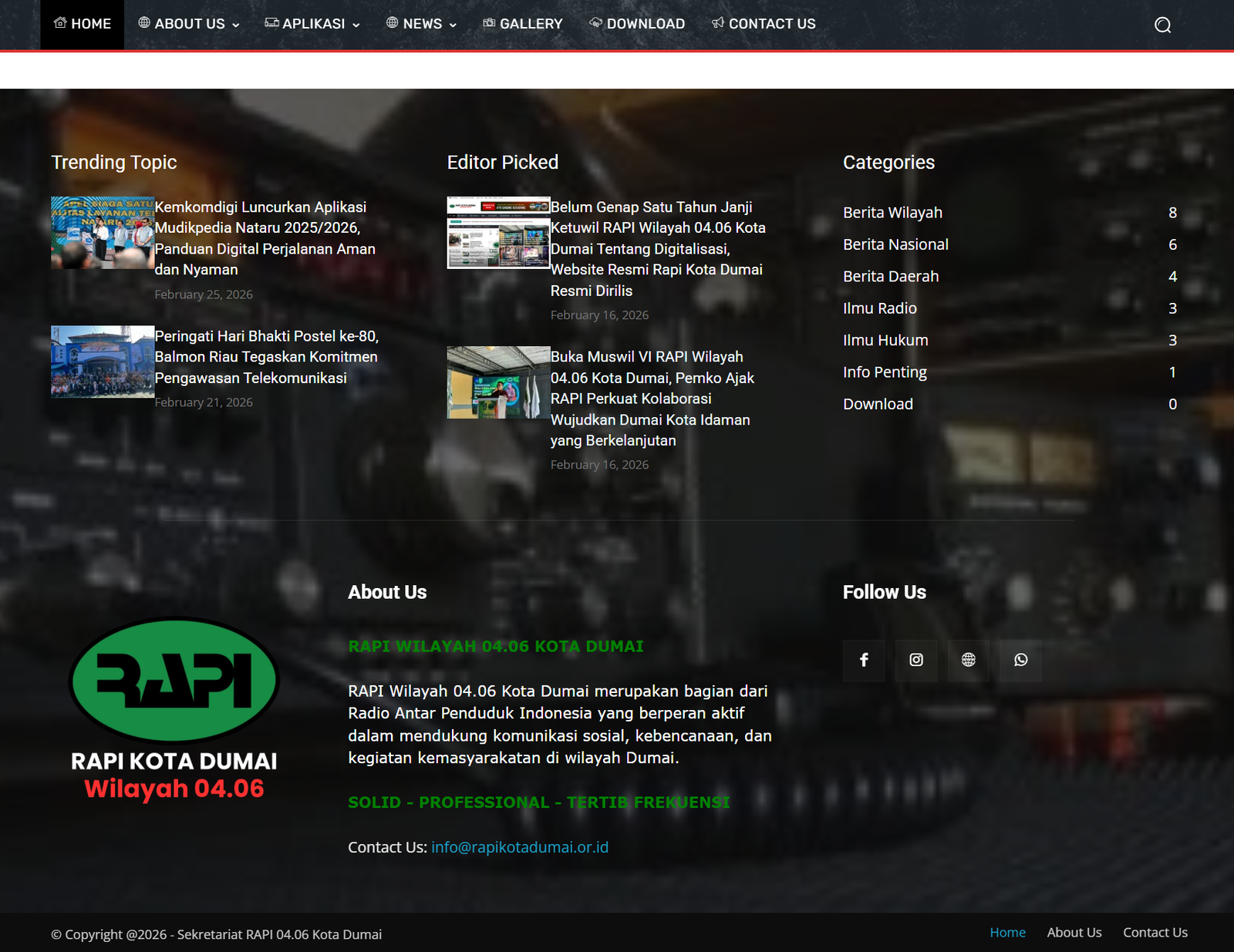The width and height of the screenshot is (1234, 952).
Task: Click the RAPI Kota Dumai logo
Action: pyautogui.click(x=174, y=709)
